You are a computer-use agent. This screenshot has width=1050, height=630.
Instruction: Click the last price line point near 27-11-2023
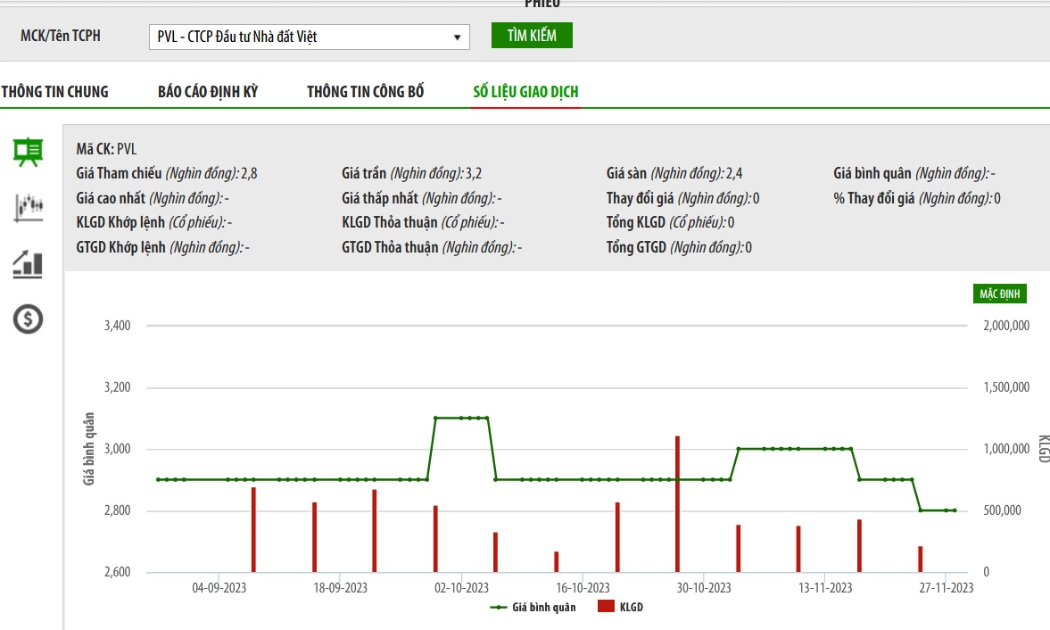[x=955, y=511]
